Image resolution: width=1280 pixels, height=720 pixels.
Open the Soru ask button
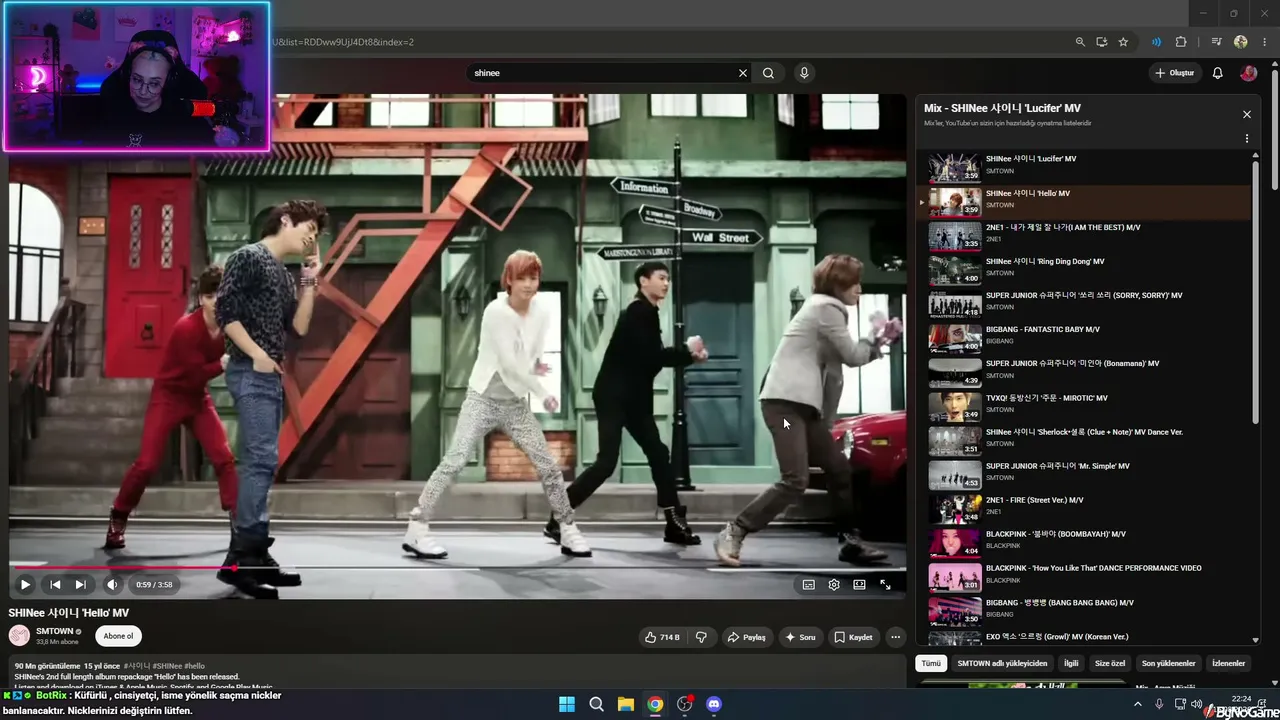(x=800, y=637)
